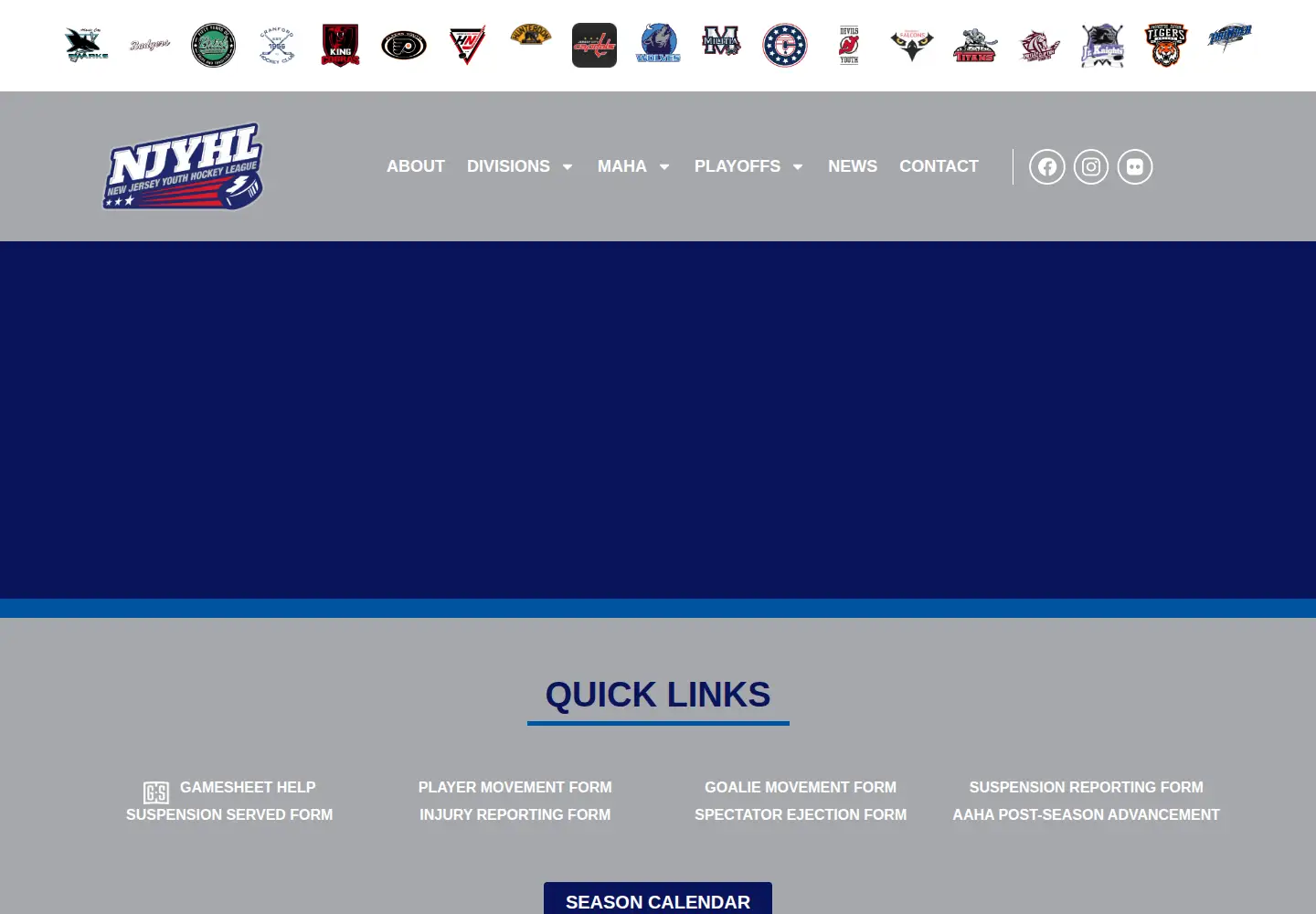
Task: Click the Sharks team logo
Action: pyautogui.click(x=87, y=45)
